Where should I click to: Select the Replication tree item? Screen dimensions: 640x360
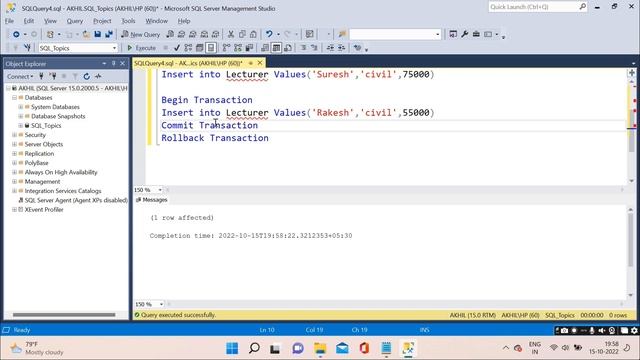39,153
